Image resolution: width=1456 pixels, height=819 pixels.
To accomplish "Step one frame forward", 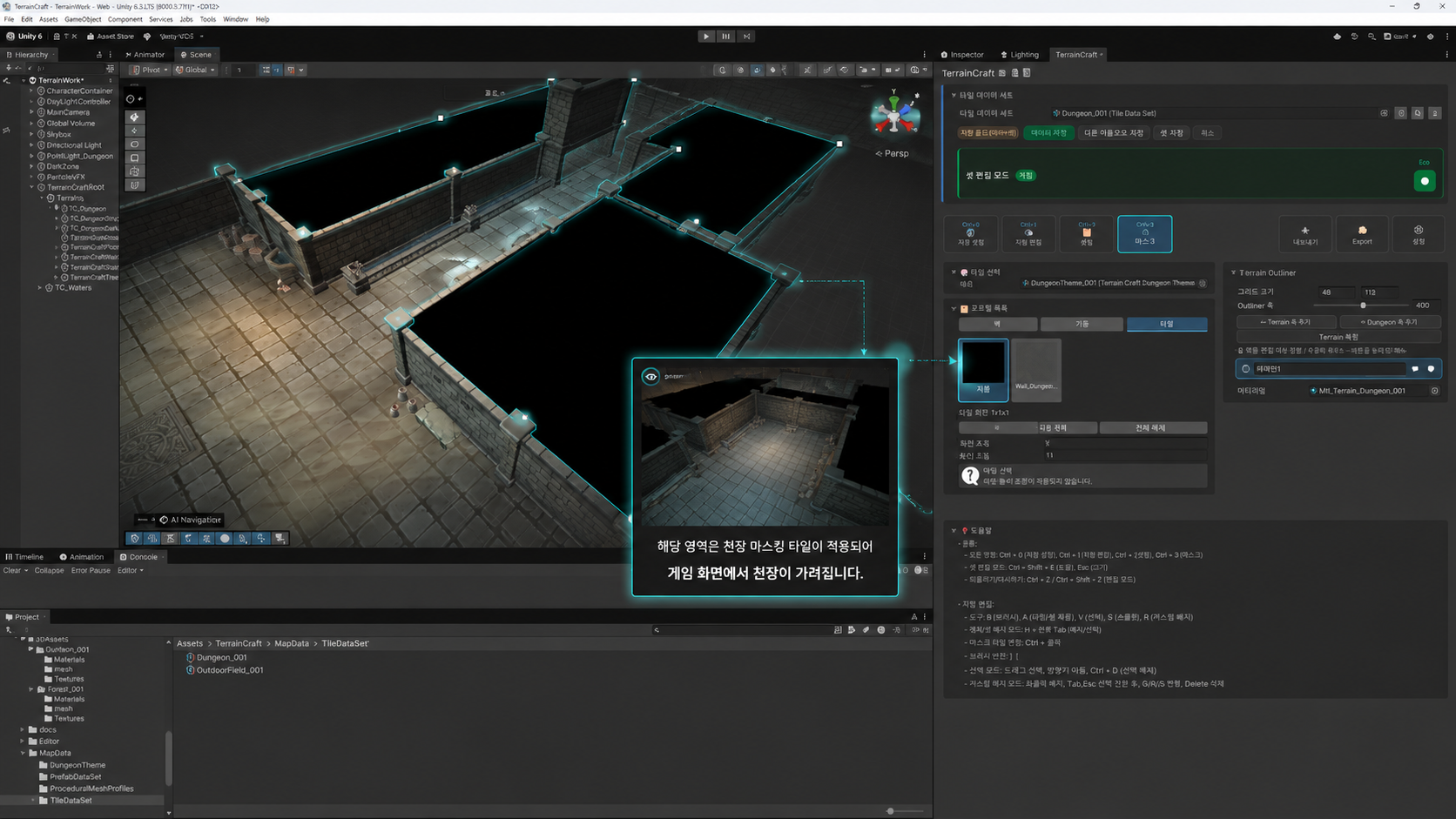I will click(746, 37).
